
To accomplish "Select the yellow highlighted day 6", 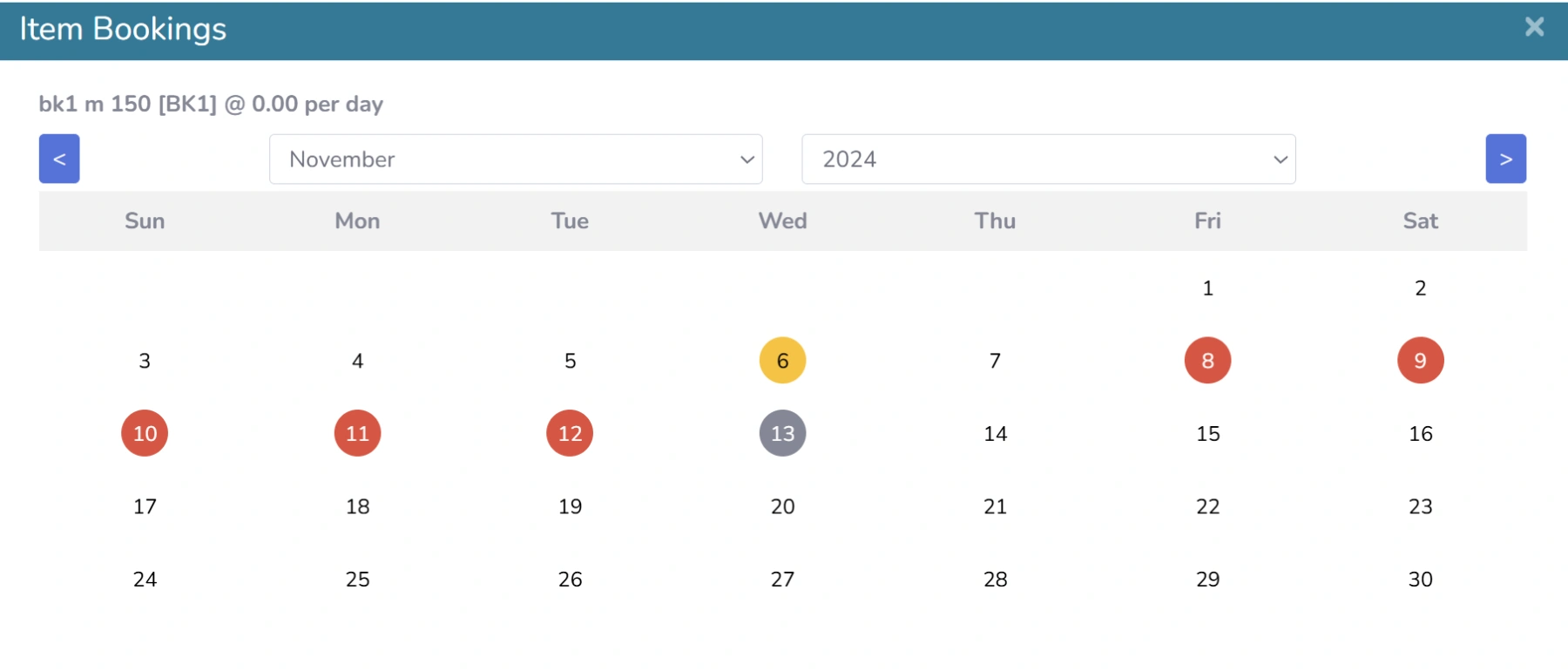I will [x=782, y=360].
